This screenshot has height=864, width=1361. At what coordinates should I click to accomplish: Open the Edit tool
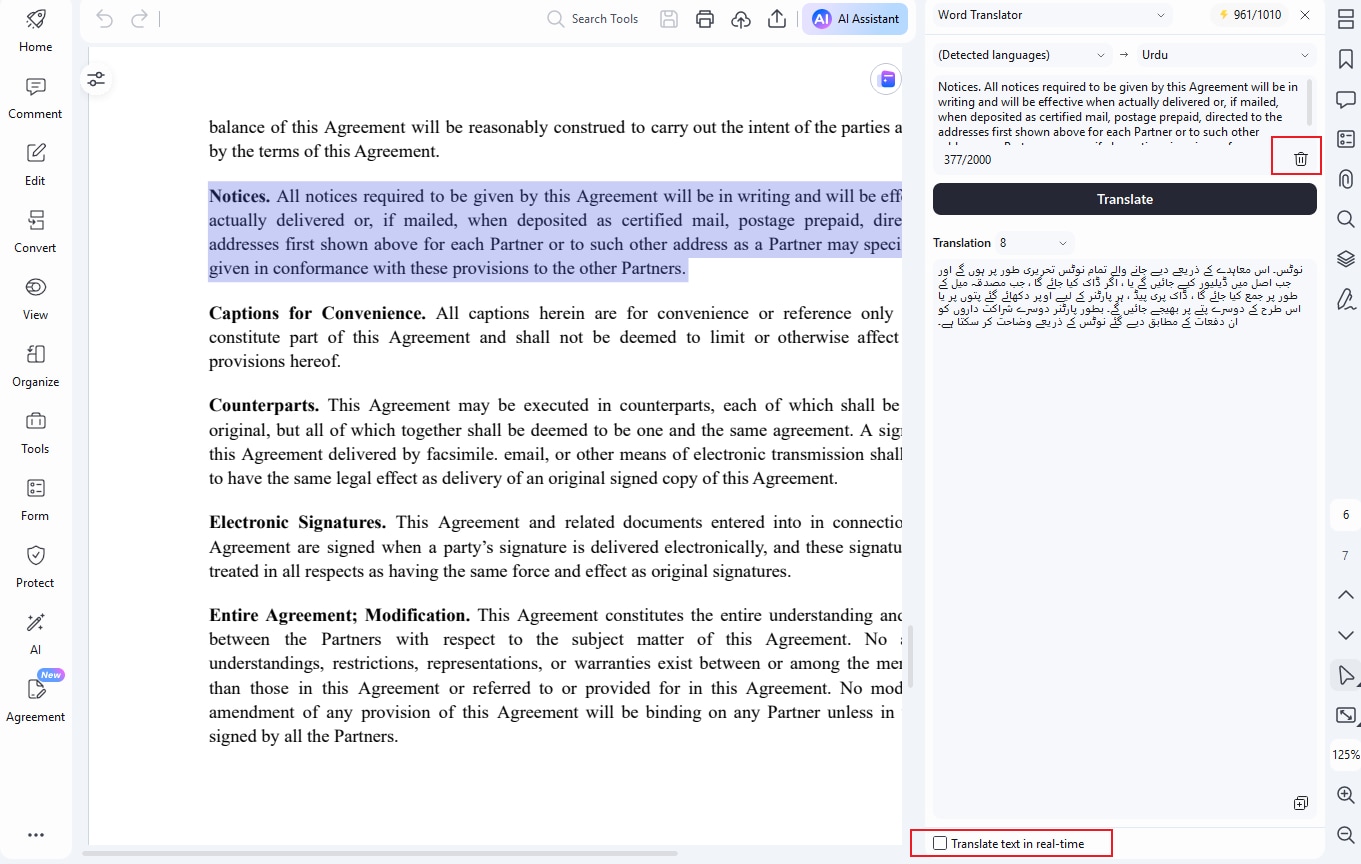click(x=35, y=165)
